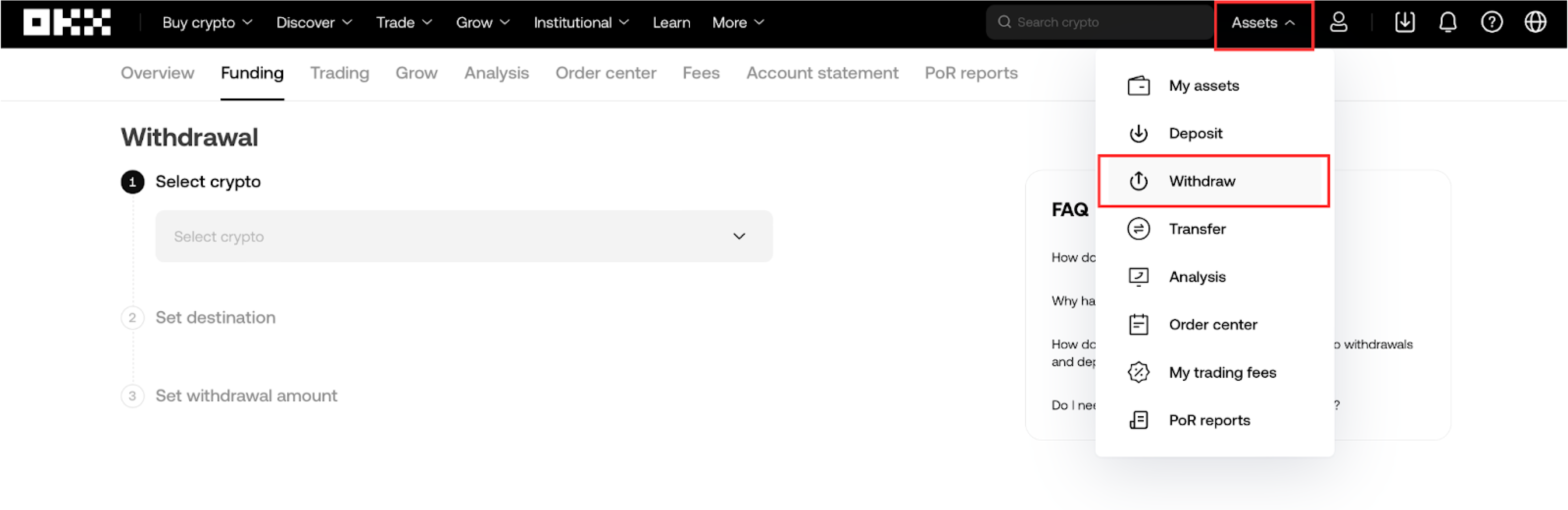Open the PoR reports tab
The height and width of the screenshot is (510, 1568).
(x=971, y=73)
